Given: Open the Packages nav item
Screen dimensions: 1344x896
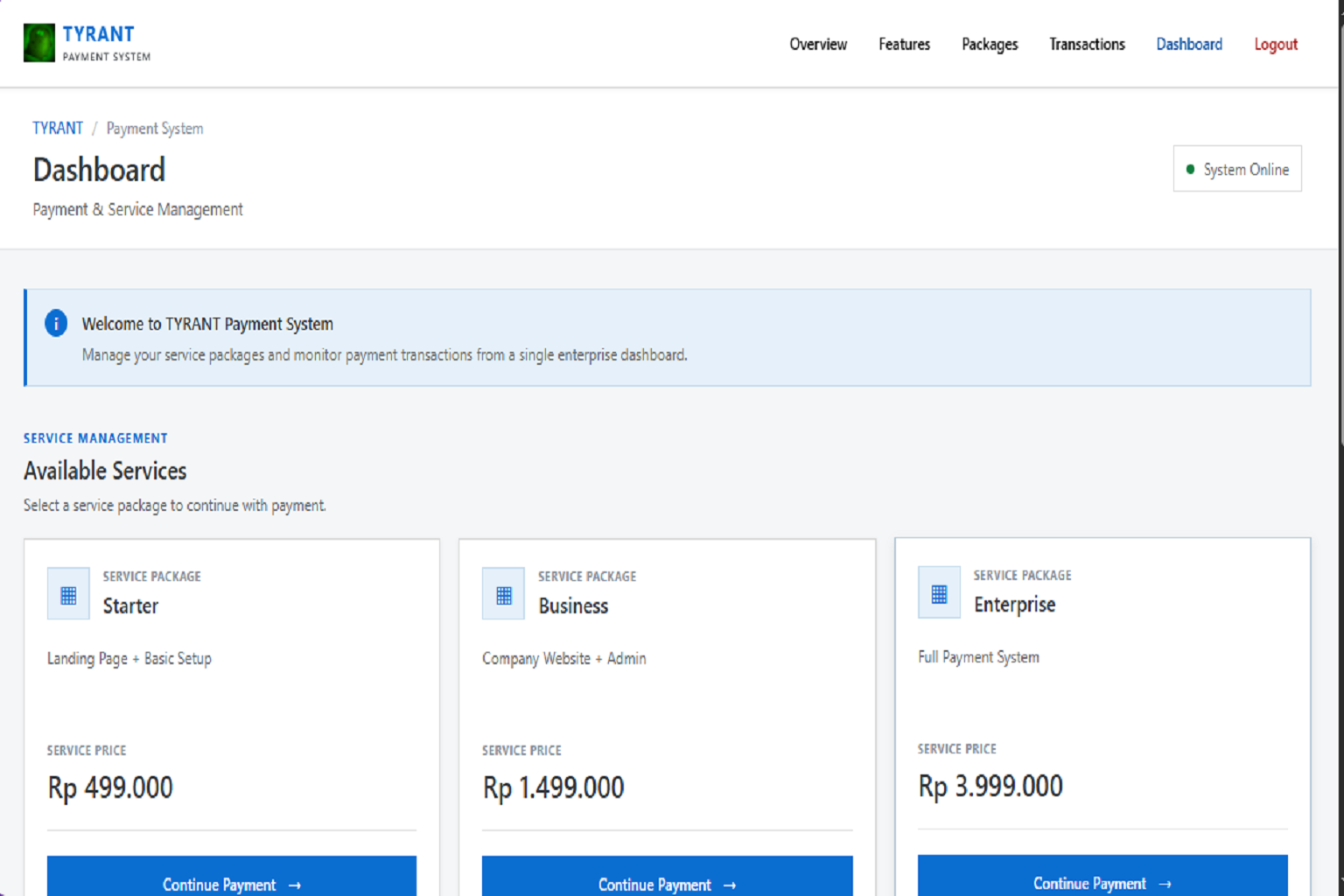Looking at the screenshot, I should tap(990, 44).
